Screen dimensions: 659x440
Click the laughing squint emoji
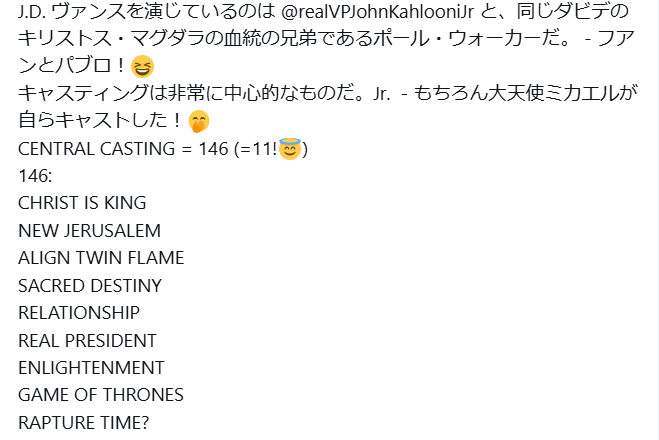pyautogui.click(x=143, y=68)
